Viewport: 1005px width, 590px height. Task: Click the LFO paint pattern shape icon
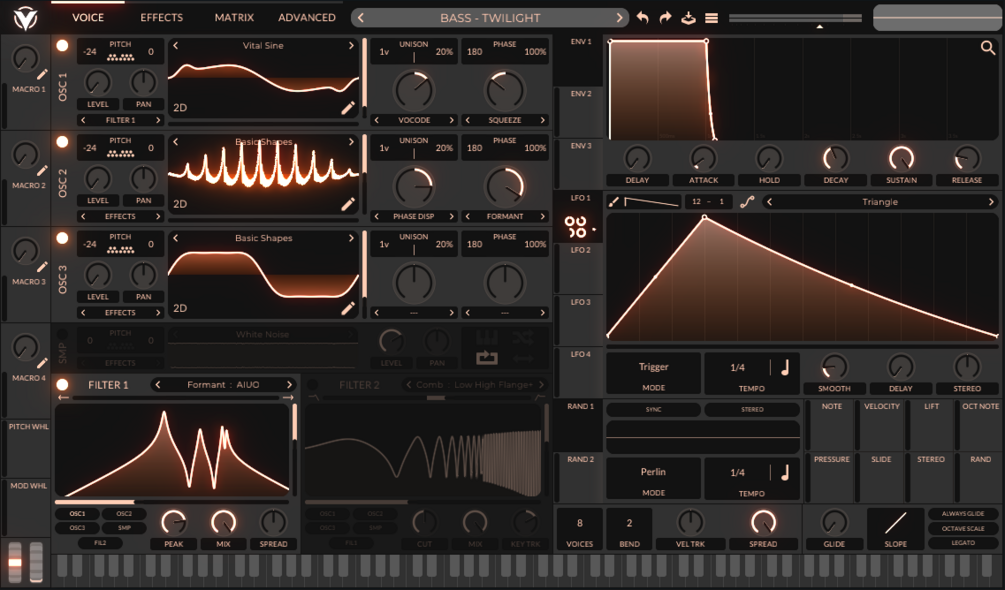tap(651, 202)
